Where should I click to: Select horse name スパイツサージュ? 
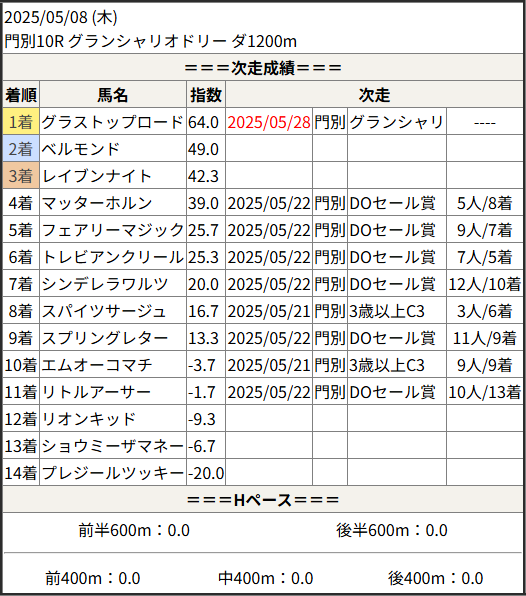coord(103,311)
